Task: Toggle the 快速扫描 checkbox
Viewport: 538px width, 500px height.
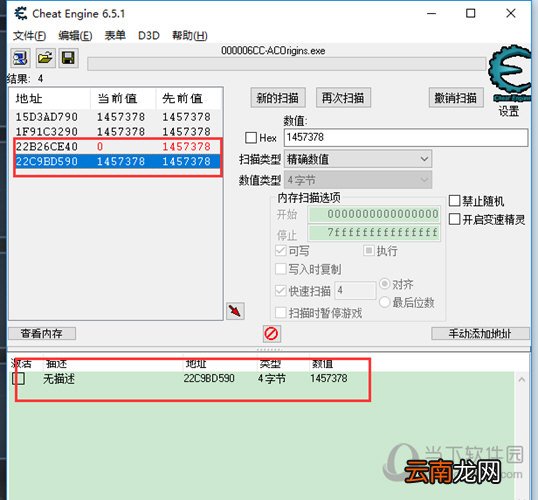Action: tap(281, 291)
